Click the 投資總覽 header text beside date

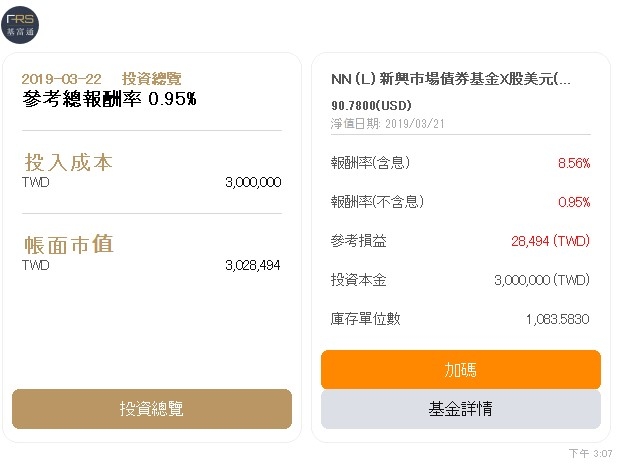152,79
